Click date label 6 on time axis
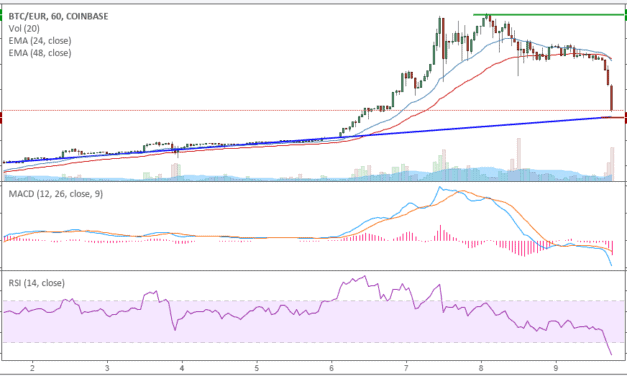This screenshot has height=376, width=627. click(x=331, y=368)
